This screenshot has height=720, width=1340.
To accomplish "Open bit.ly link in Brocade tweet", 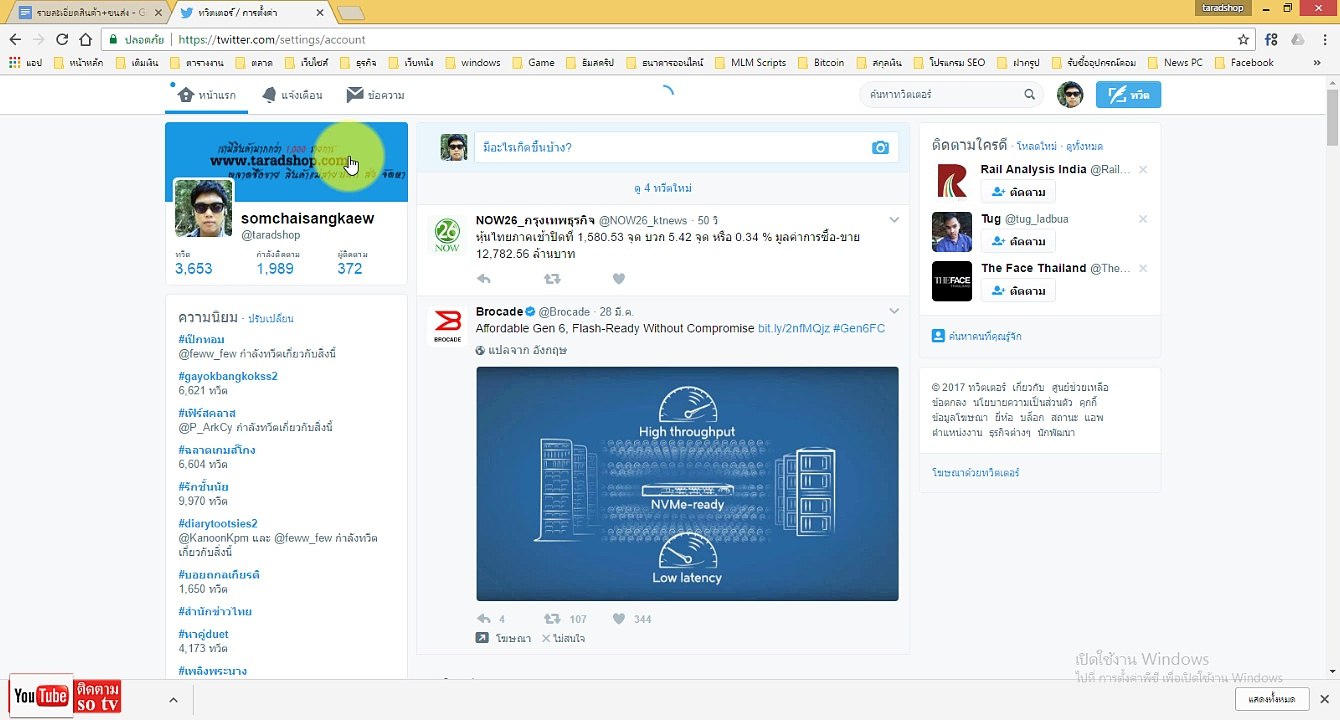I will 793,328.
